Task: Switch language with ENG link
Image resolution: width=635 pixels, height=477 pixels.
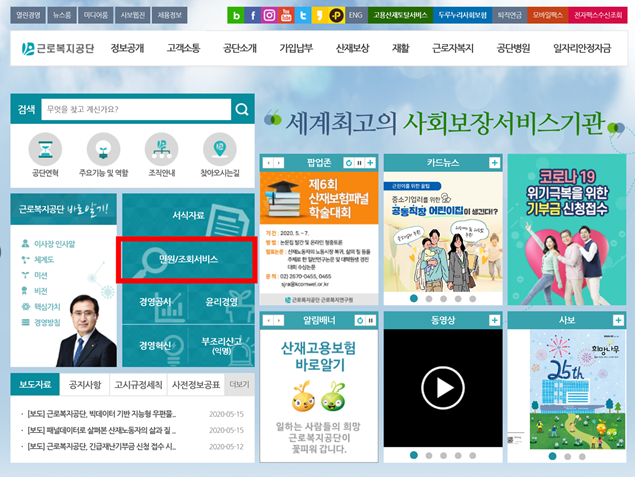Action: coord(356,15)
